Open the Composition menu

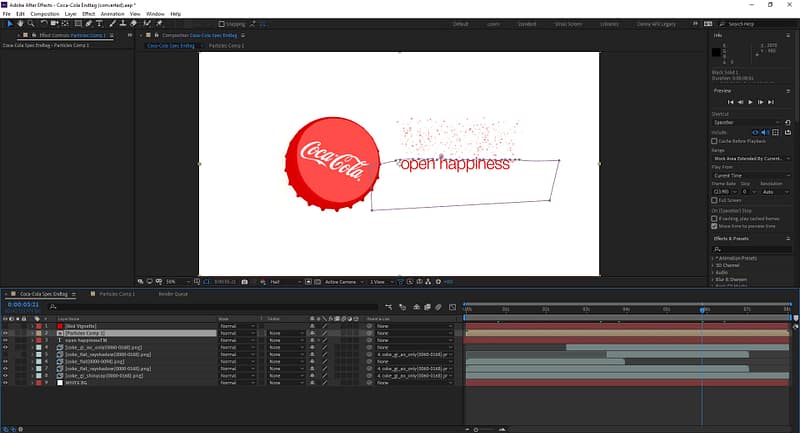(x=45, y=14)
